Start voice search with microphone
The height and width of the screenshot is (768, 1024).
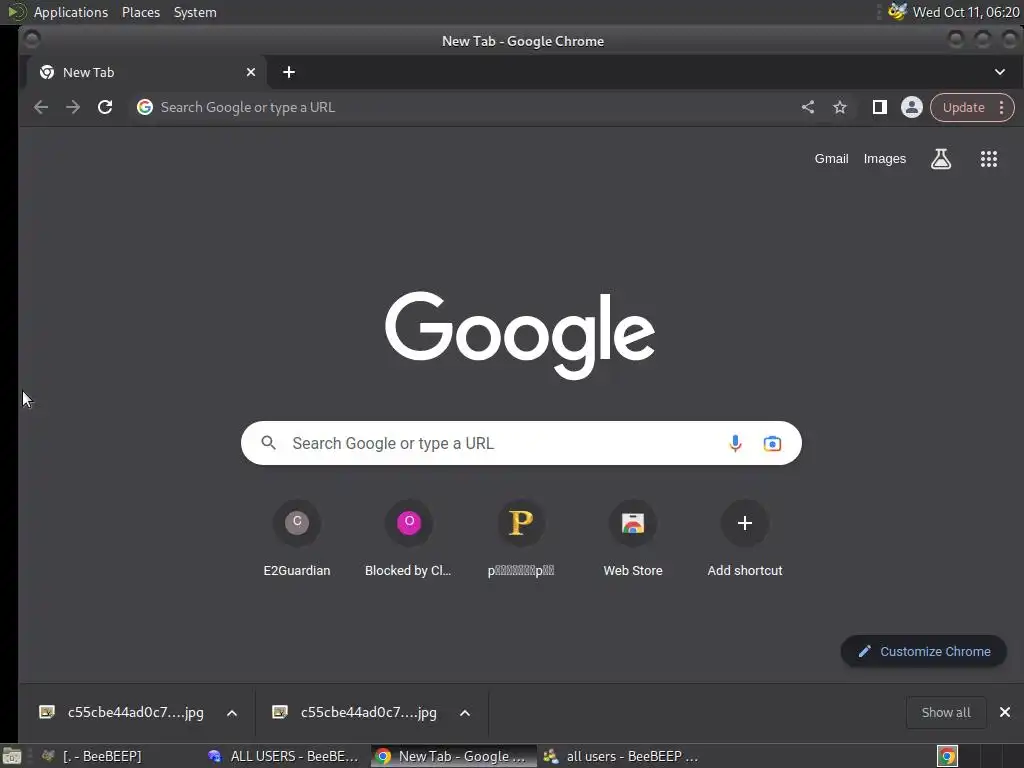pyautogui.click(x=735, y=443)
